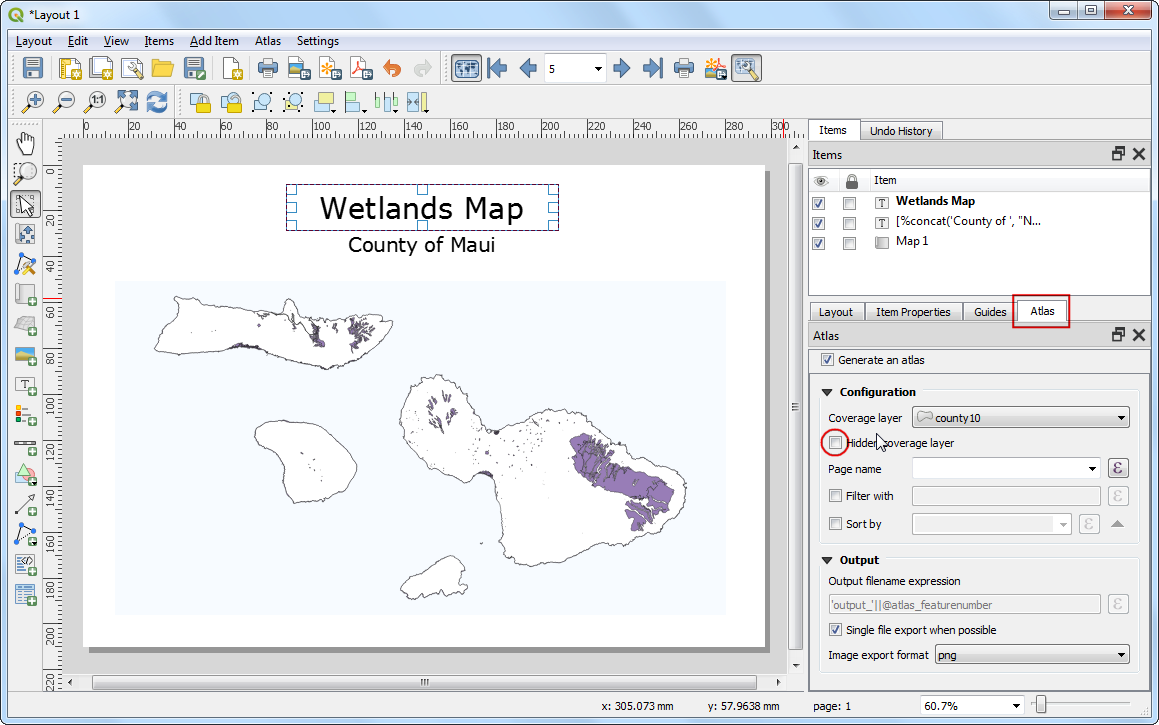This screenshot has height=725, width=1159.
Task: Open the Atlas menu
Action: pyautogui.click(x=267, y=41)
